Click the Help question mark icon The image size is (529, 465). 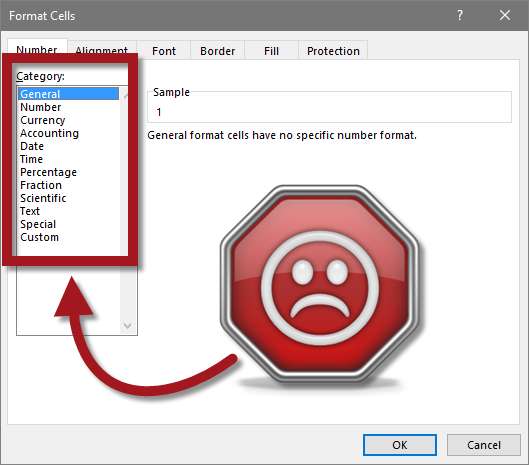pyautogui.click(x=460, y=16)
